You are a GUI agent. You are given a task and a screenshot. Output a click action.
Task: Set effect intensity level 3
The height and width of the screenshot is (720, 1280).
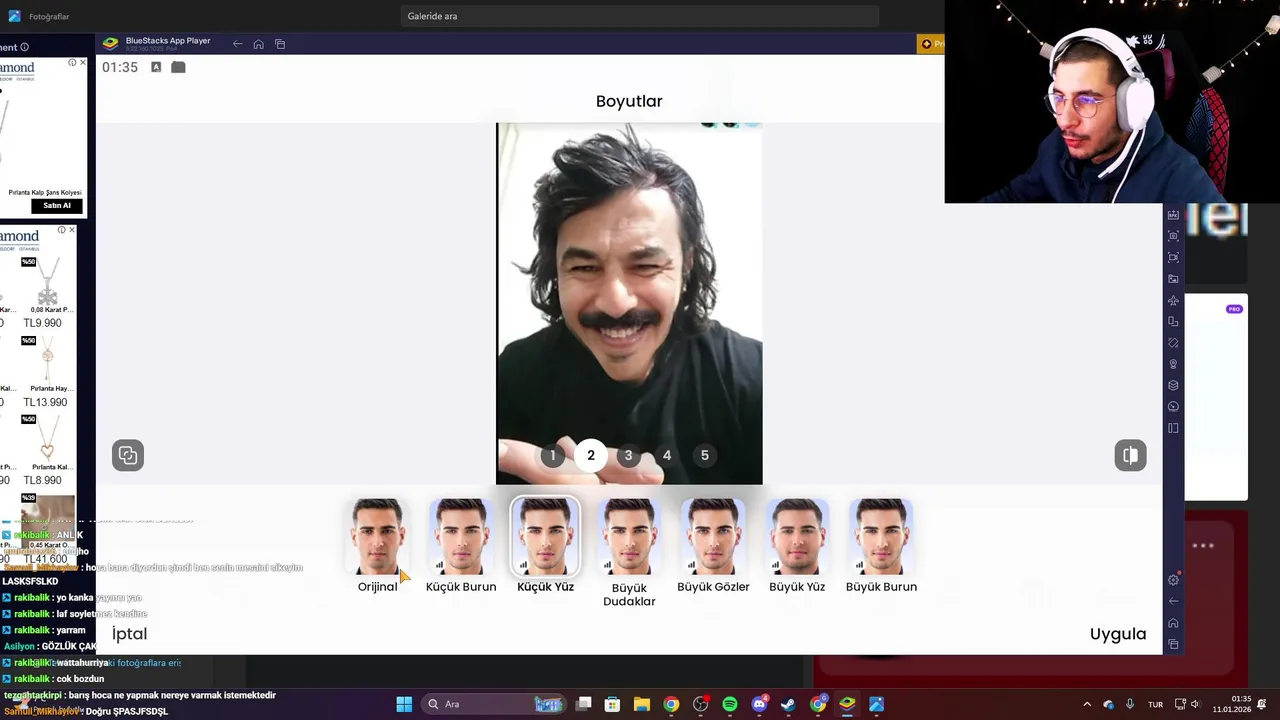[628, 456]
